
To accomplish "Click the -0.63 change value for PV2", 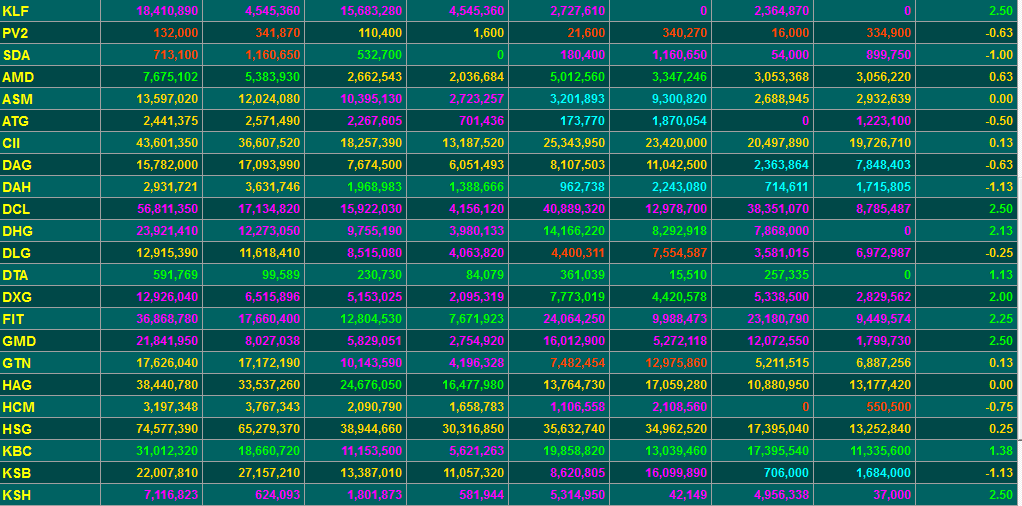I will tap(999, 33).
